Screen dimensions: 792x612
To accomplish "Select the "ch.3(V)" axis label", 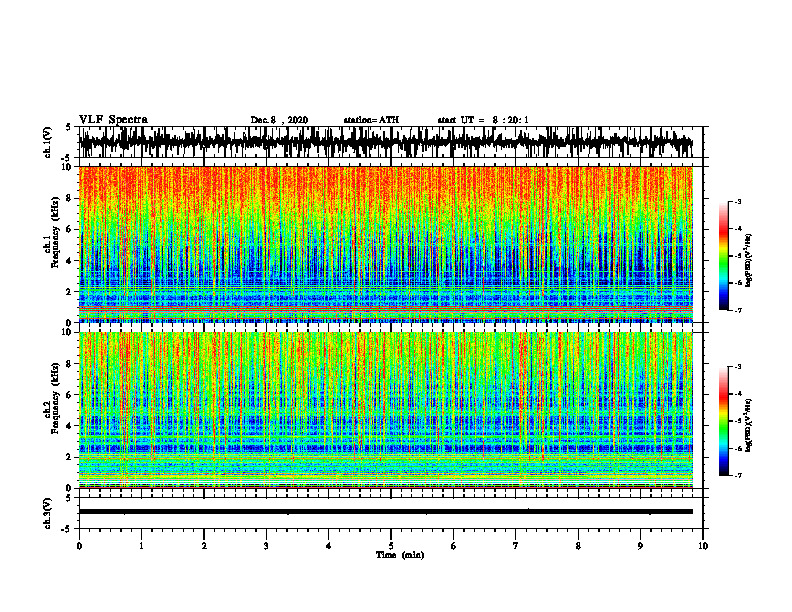I will 48,513.
